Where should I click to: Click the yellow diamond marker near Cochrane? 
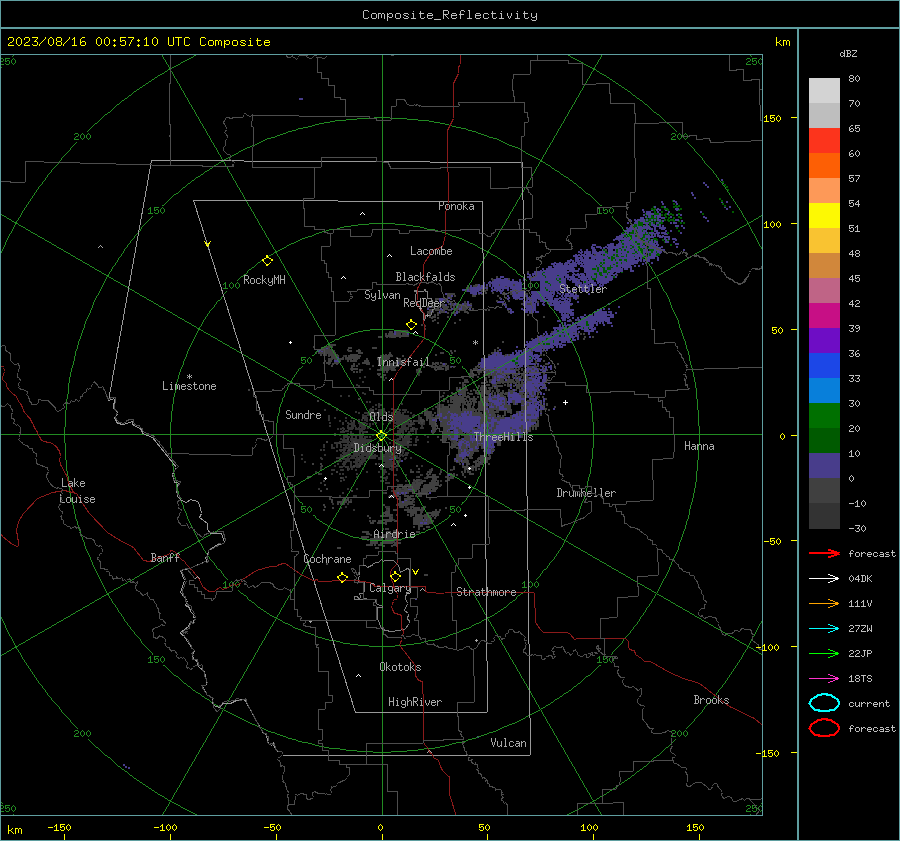[342, 577]
